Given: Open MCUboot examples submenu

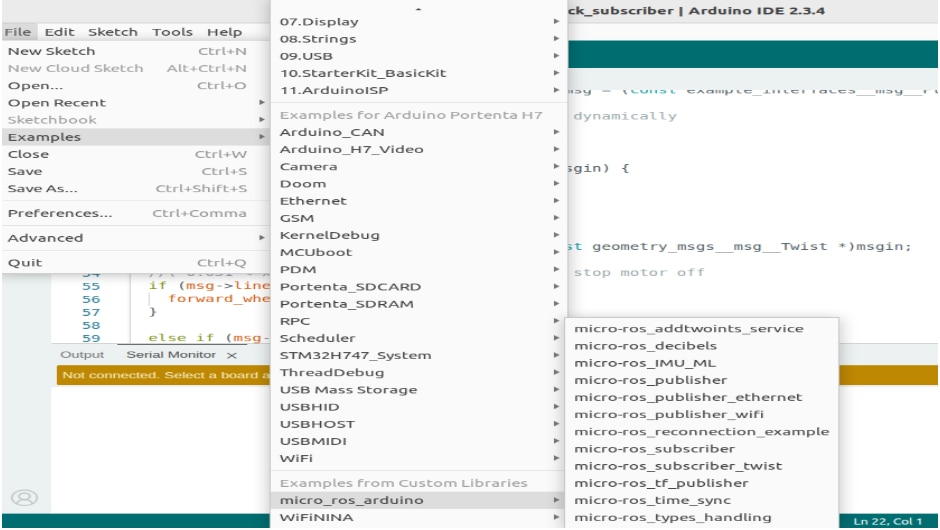Looking at the screenshot, I should pyautogui.click(x=418, y=252).
